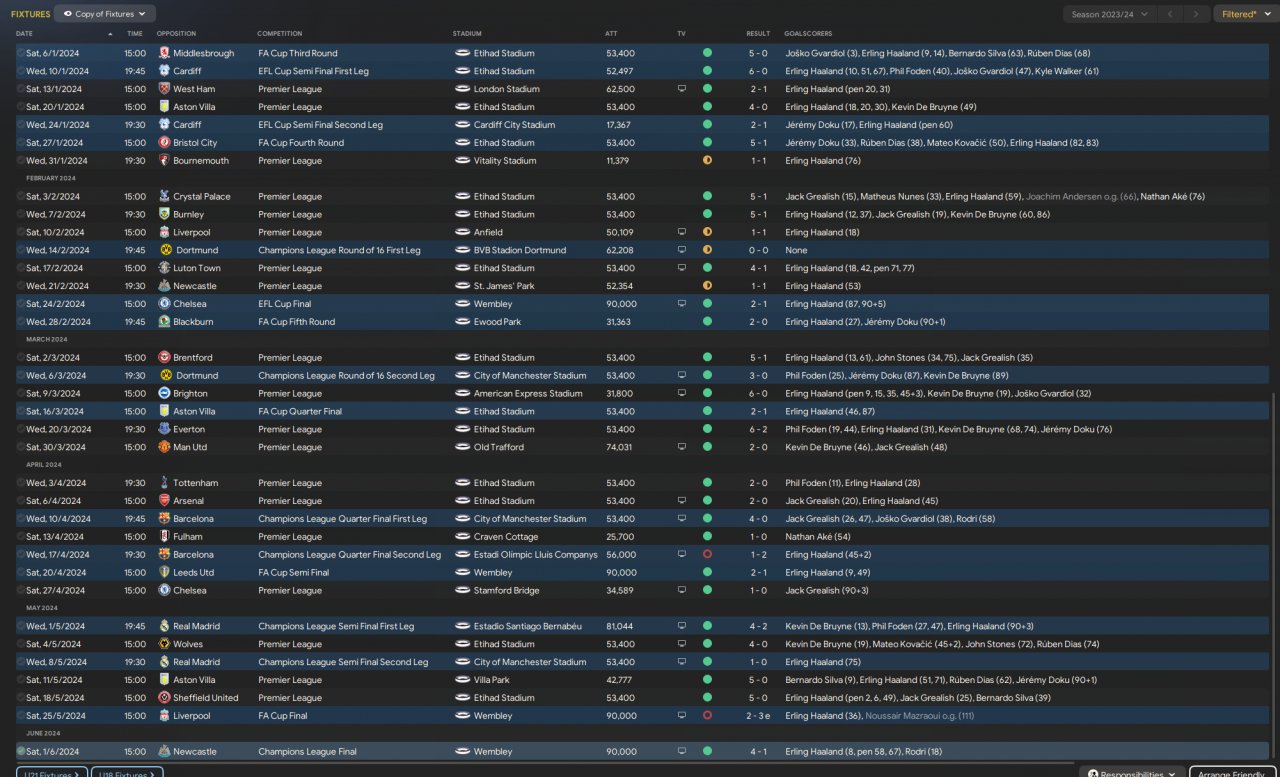Click the stadium icon beside Villa Park

[462, 680]
